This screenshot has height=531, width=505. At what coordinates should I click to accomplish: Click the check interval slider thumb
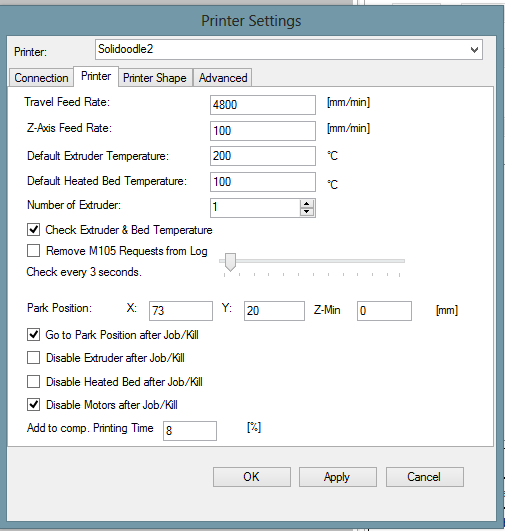point(230,262)
